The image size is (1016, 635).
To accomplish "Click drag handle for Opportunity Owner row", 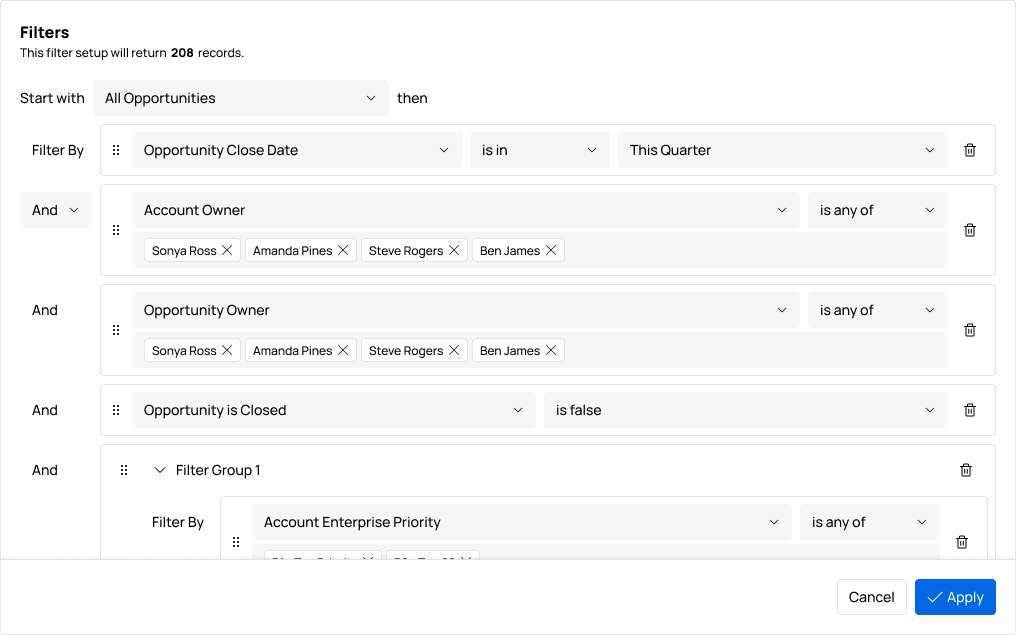I will coord(116,330).
